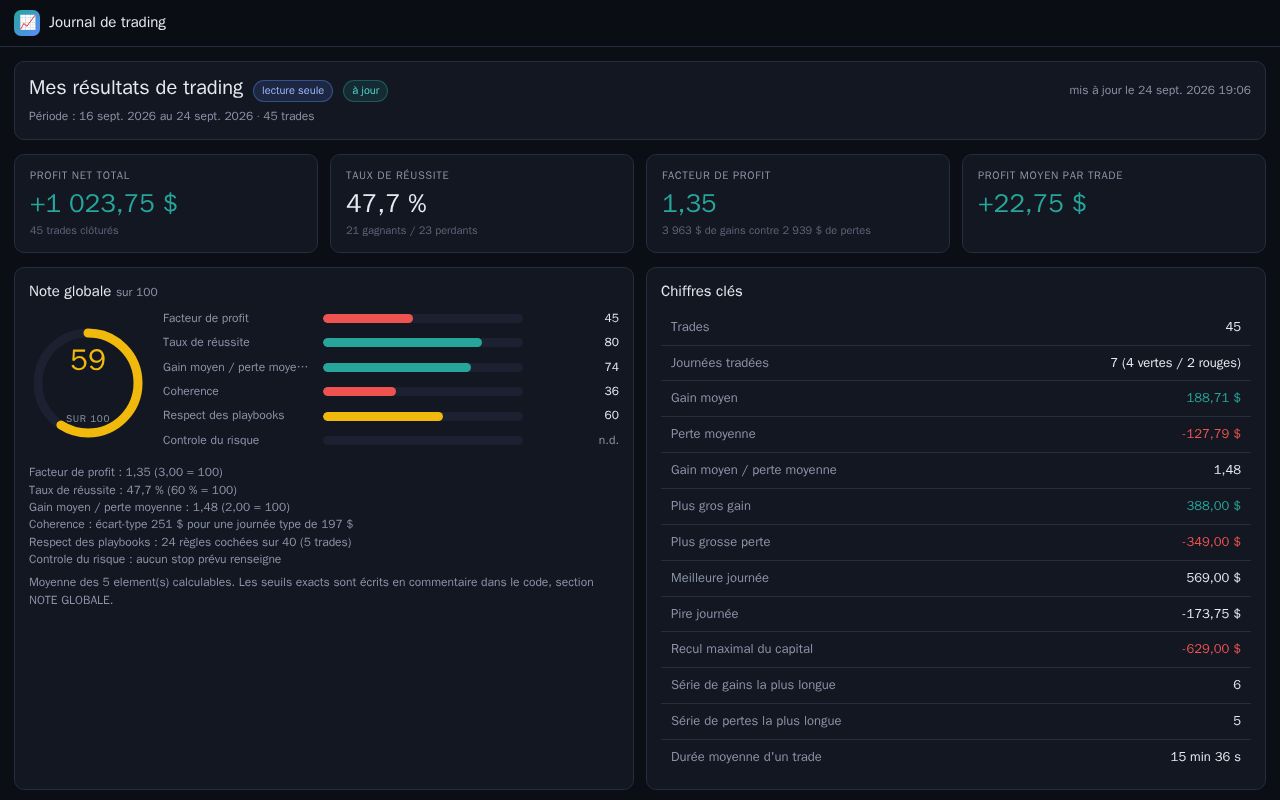The image size is (1280, 800).
Task: Click the 'Coherence : écart-type 251 $' explanation line
Action: pyautogui.click(x=191, y=524)
